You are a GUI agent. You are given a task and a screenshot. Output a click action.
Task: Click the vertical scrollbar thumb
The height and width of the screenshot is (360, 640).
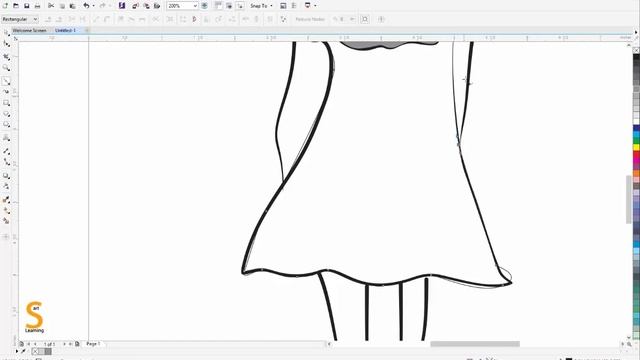tap(629, 199)
